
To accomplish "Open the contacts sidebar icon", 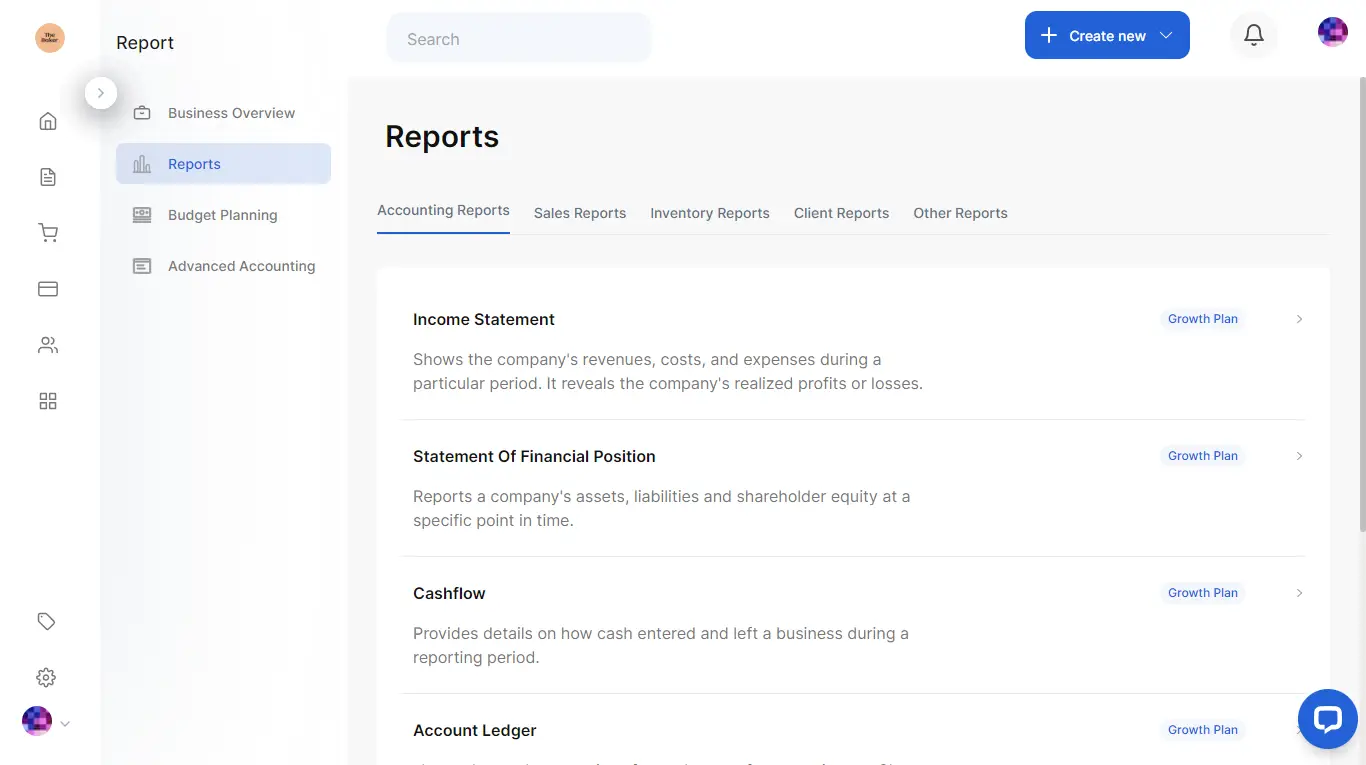I will [47, 344].
